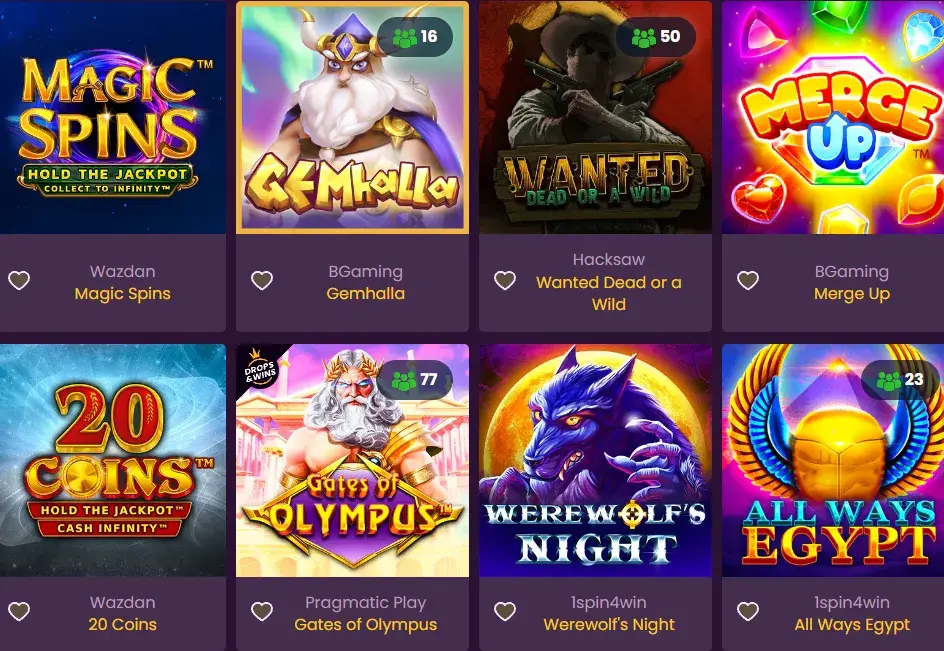Toggle heart icon for Wanted Dead or a Wild

pos(505,280)
